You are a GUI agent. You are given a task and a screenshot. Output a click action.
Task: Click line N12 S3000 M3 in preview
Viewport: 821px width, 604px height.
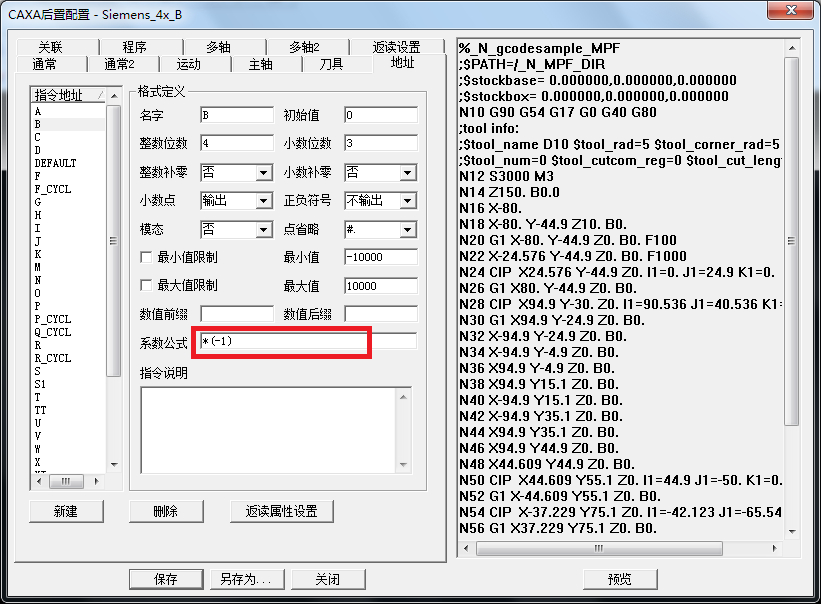click(506, 176)
